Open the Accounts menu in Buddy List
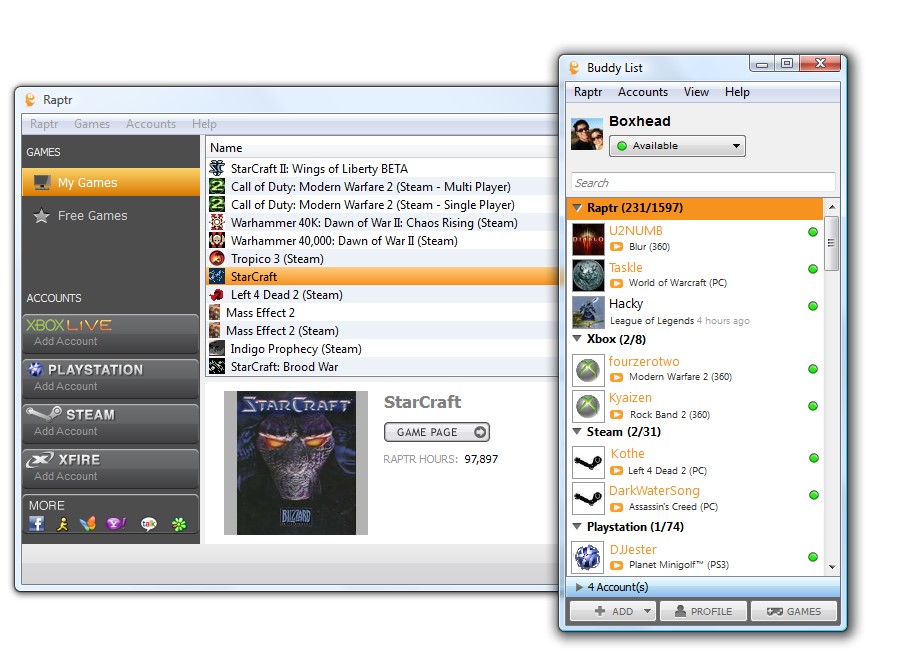Image resolution: width=897 pixels, height=651 pixels. point(642,92)
